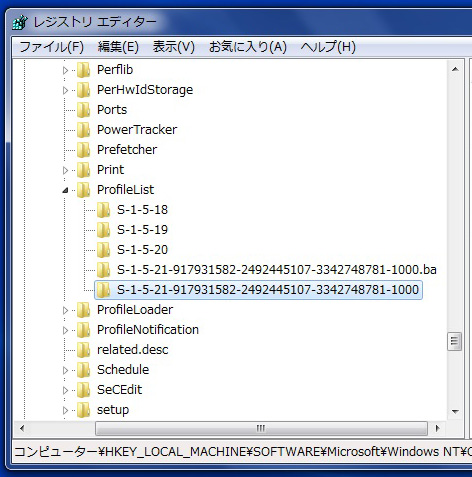
Task: Expand the ProfileLoader key
Action: coord(65,310)
